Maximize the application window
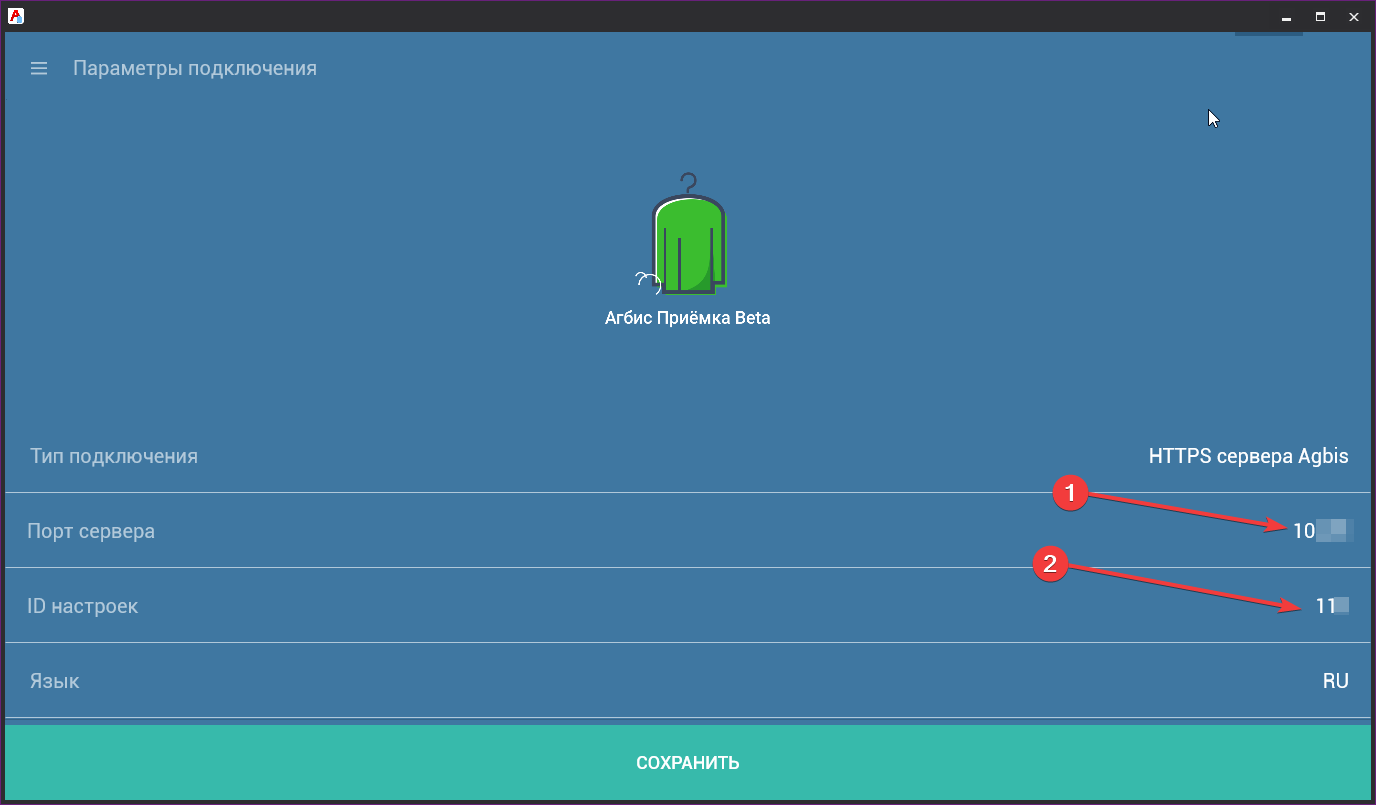The height and width of the screenshot is (805, 1376). [1320, 16]
